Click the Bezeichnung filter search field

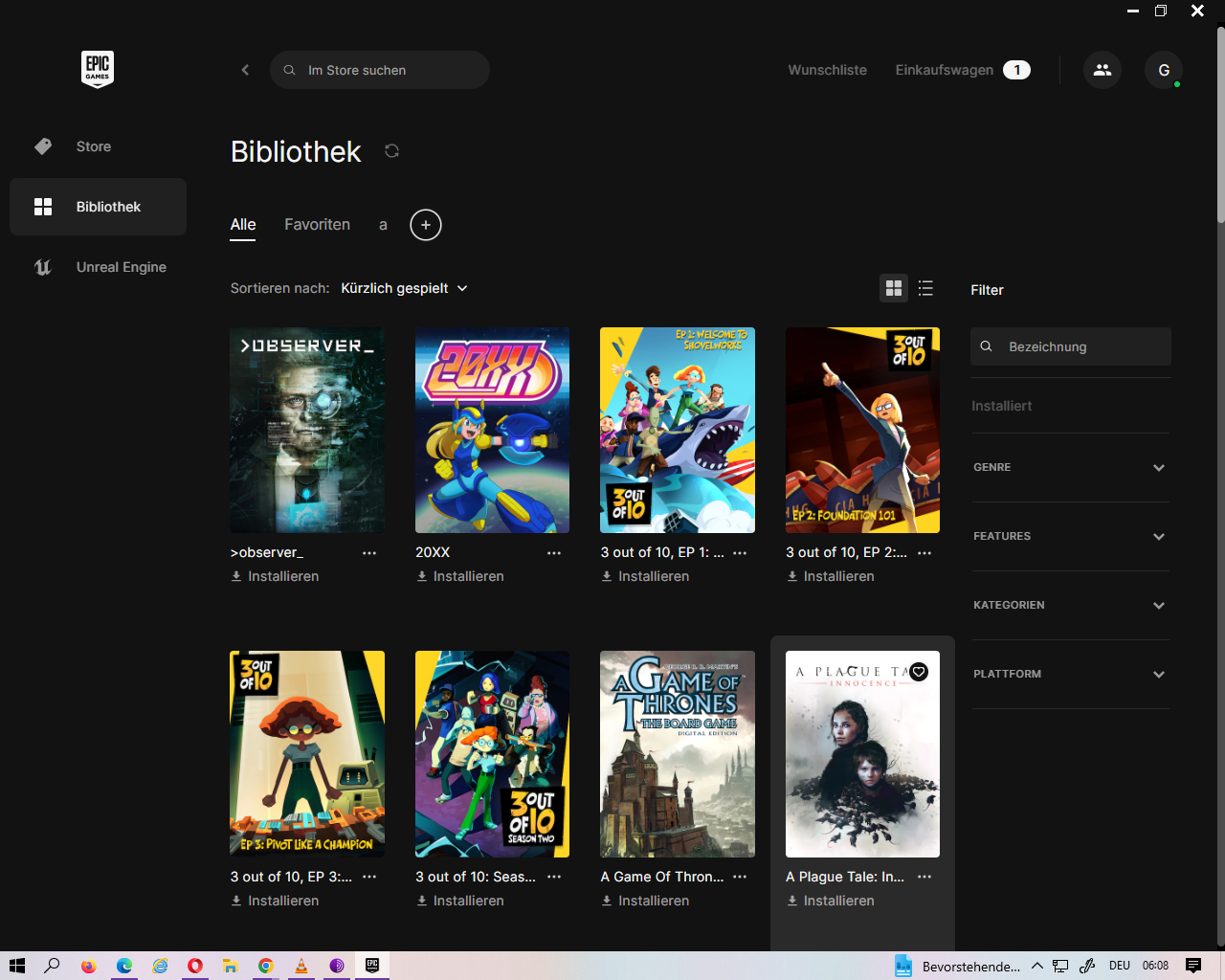click(x=1071, y=346)
